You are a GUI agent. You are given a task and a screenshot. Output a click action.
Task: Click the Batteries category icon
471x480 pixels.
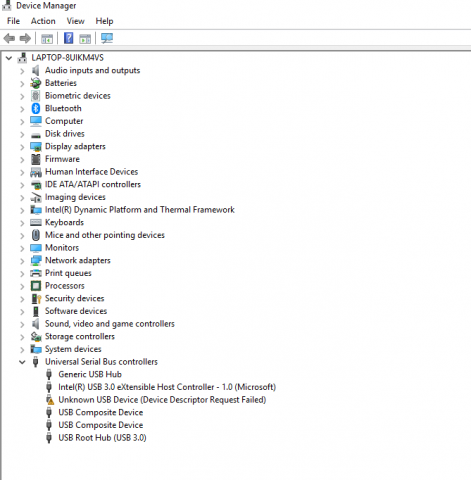tap(36, 83)
